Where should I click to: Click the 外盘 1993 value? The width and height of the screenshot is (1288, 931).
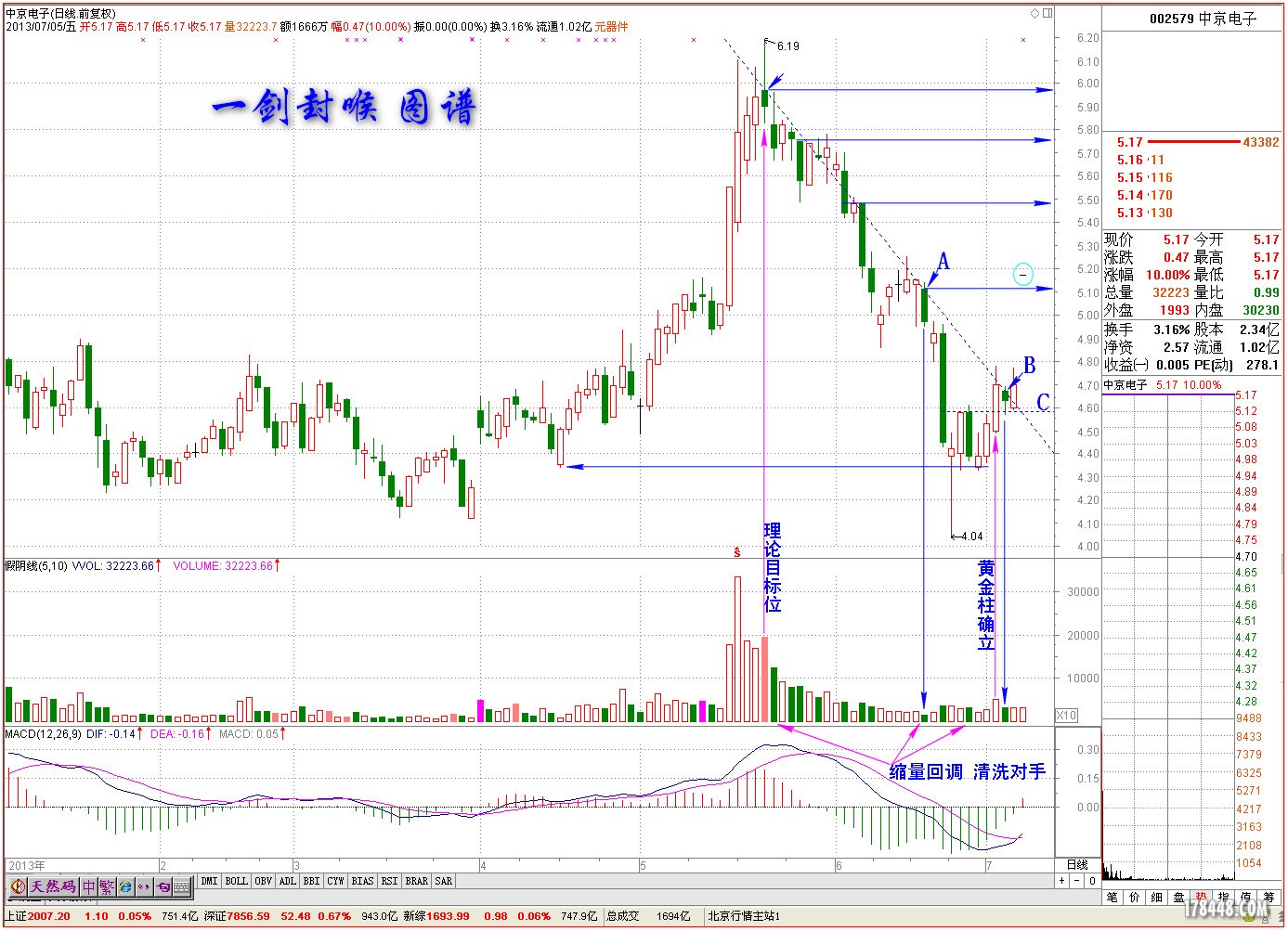[1175, 310]
